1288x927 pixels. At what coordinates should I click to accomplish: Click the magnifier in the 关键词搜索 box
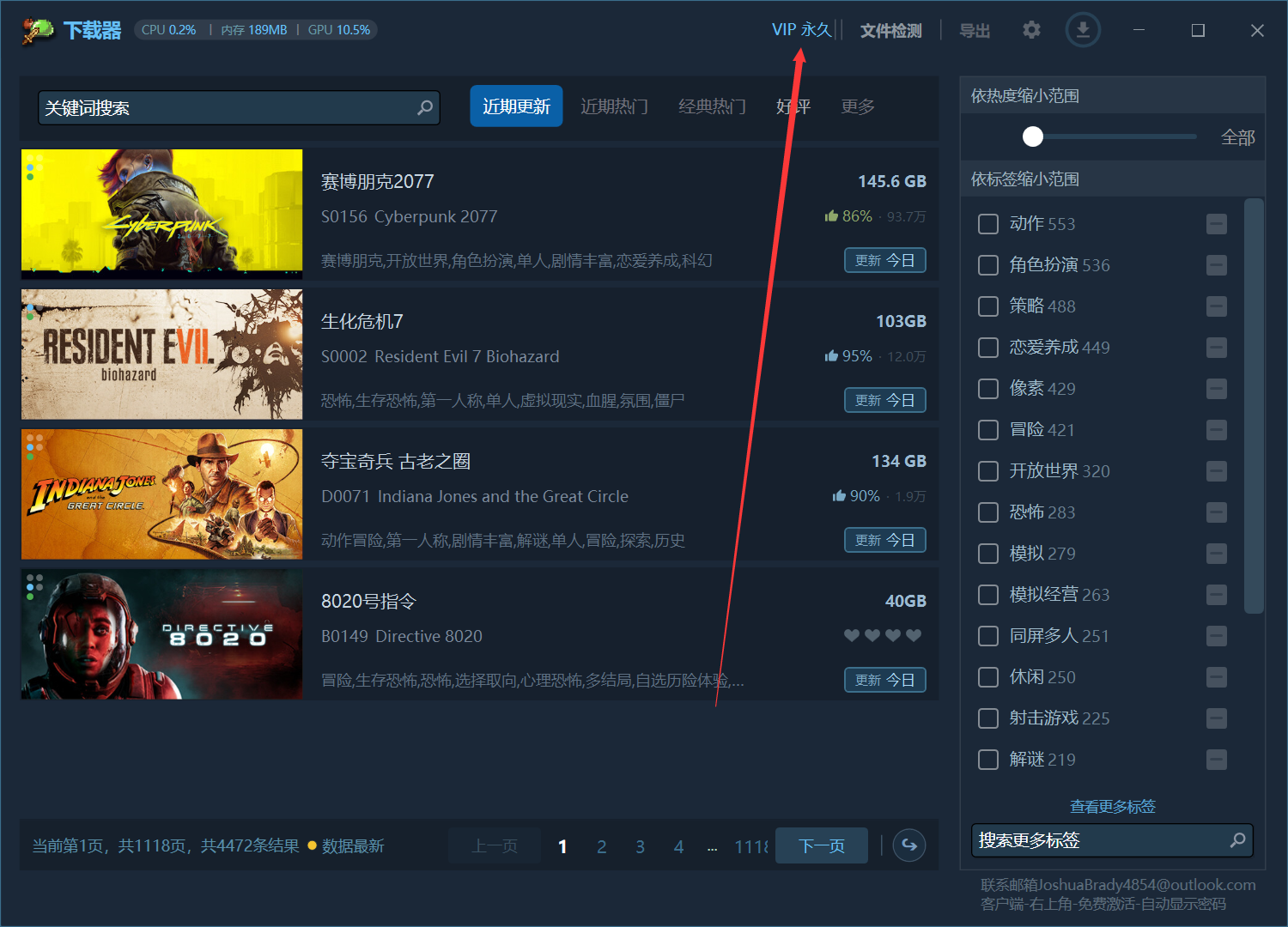coord(425,108)
